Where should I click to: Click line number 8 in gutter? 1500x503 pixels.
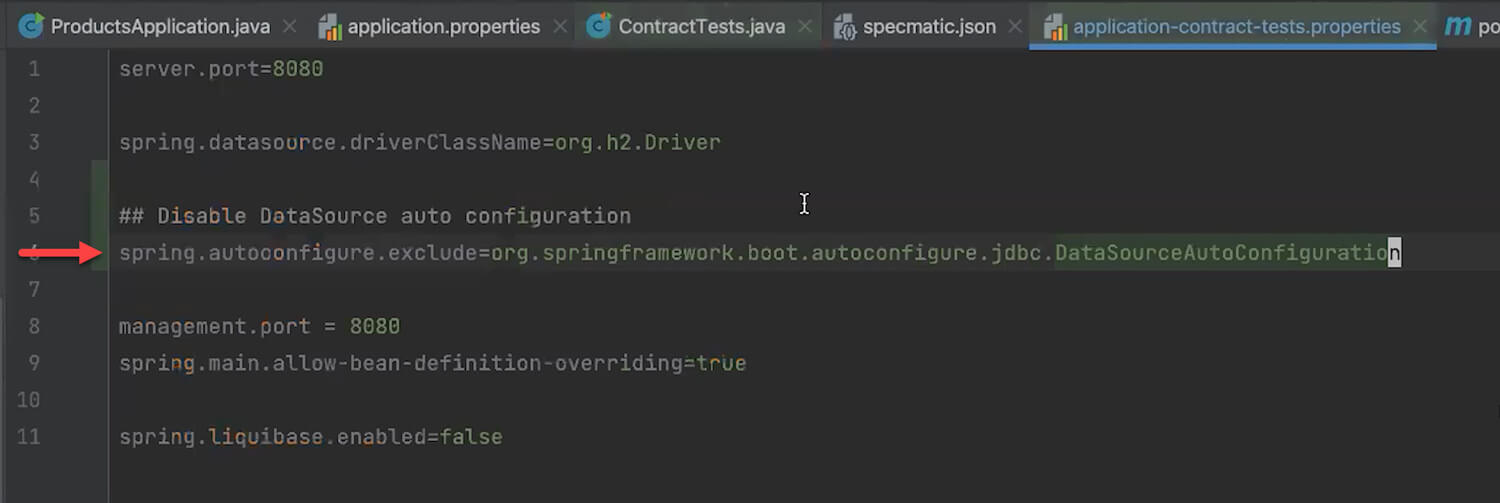[x=34, y=326]
